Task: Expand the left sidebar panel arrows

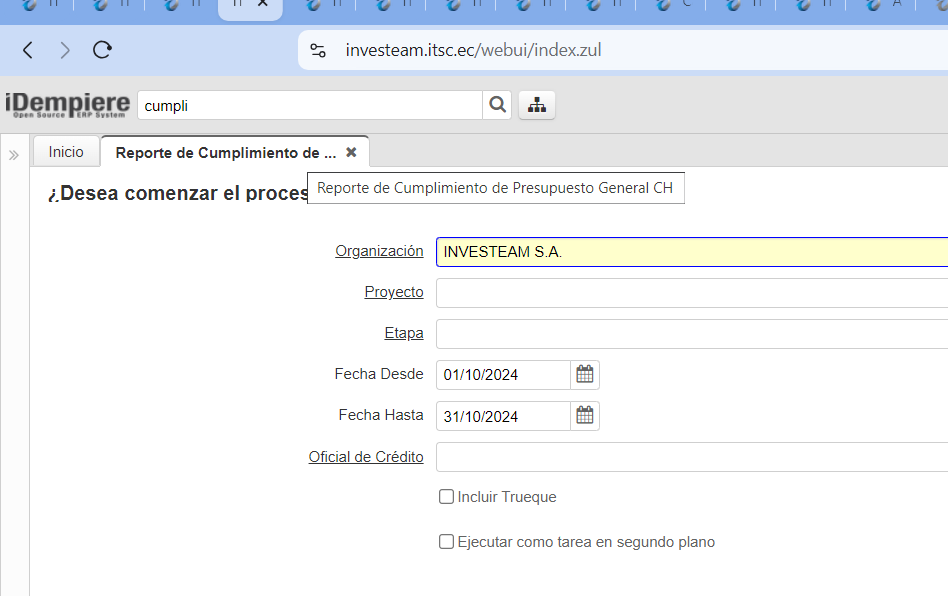Action: click(x=14, y=155)
